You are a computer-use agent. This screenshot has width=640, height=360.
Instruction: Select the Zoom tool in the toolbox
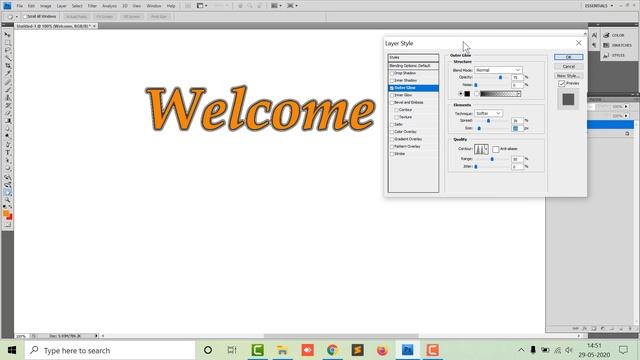coord(7,200)
